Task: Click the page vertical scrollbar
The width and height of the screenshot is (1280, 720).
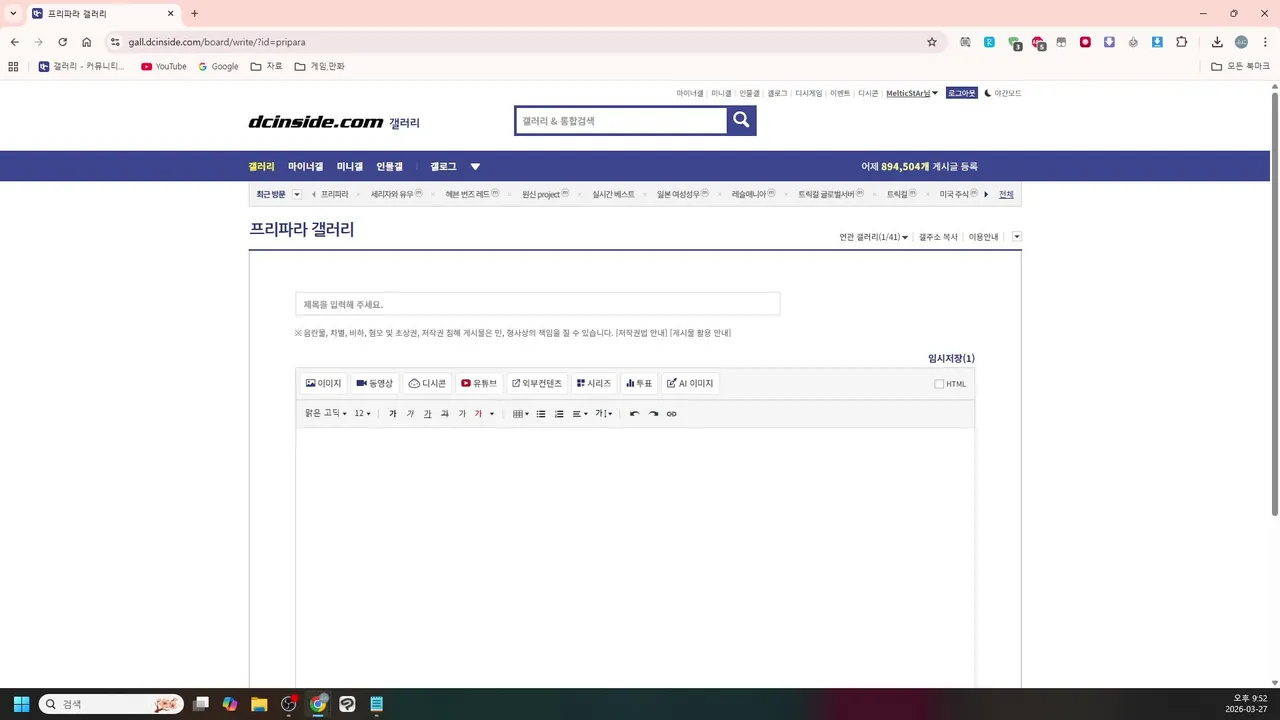Action: (1275, 304)
